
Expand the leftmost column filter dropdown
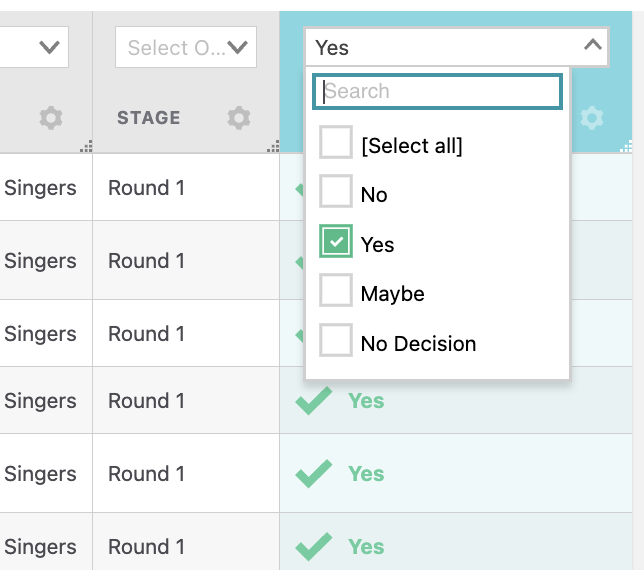click(x=48, y=47)
